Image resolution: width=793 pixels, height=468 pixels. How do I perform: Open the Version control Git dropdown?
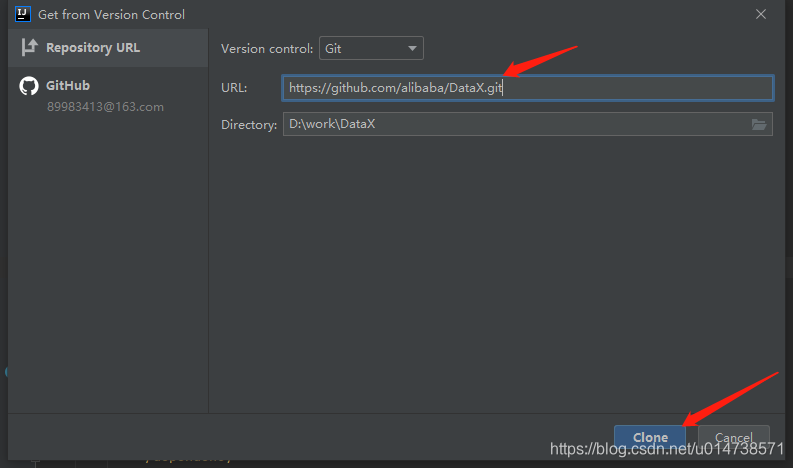(371, 49)
